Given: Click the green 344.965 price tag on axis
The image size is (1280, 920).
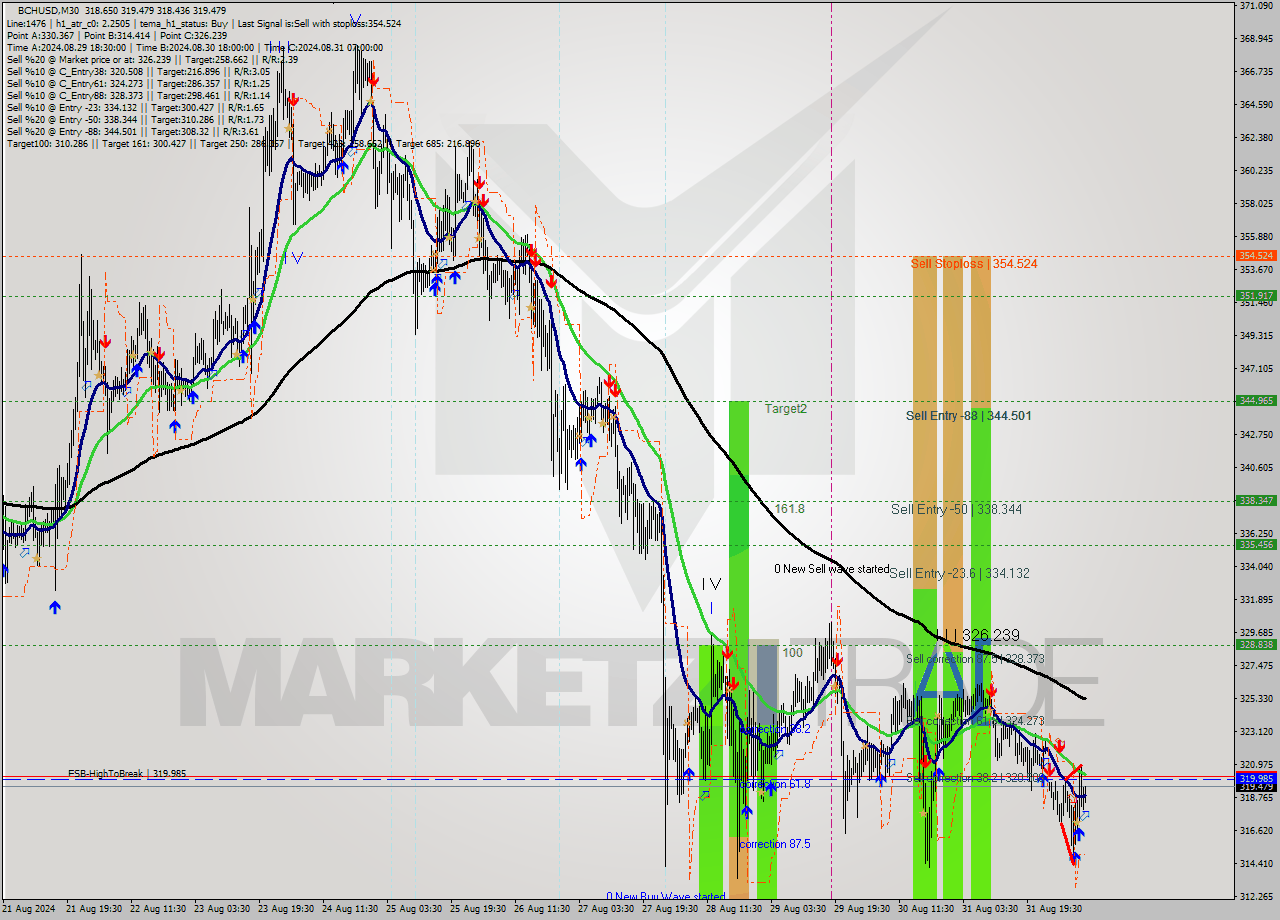Looking at the screenshot, I should 1256,401.
